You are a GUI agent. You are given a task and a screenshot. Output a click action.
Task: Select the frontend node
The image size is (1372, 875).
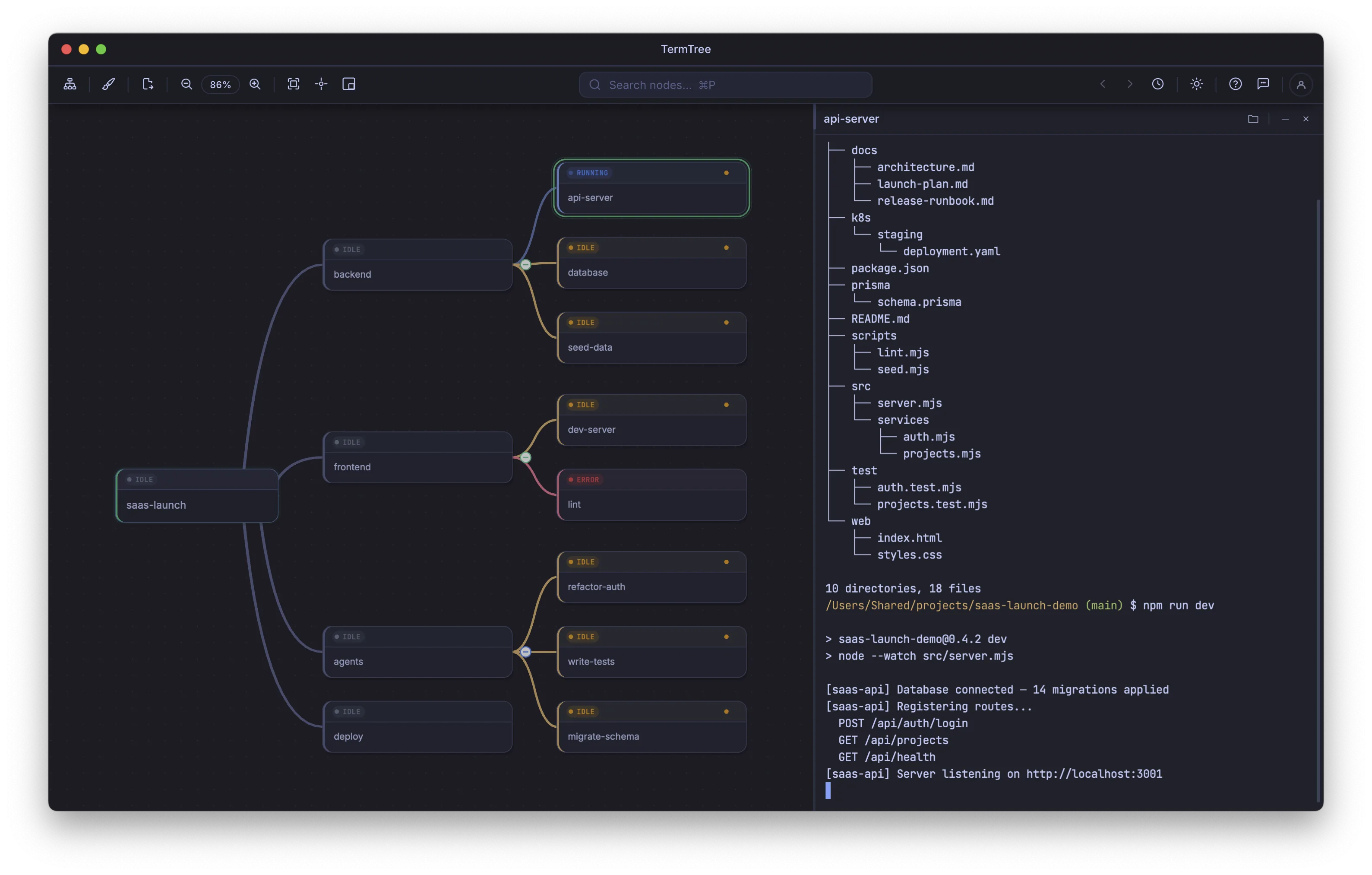pyautogui.click(x=417, y=457)
